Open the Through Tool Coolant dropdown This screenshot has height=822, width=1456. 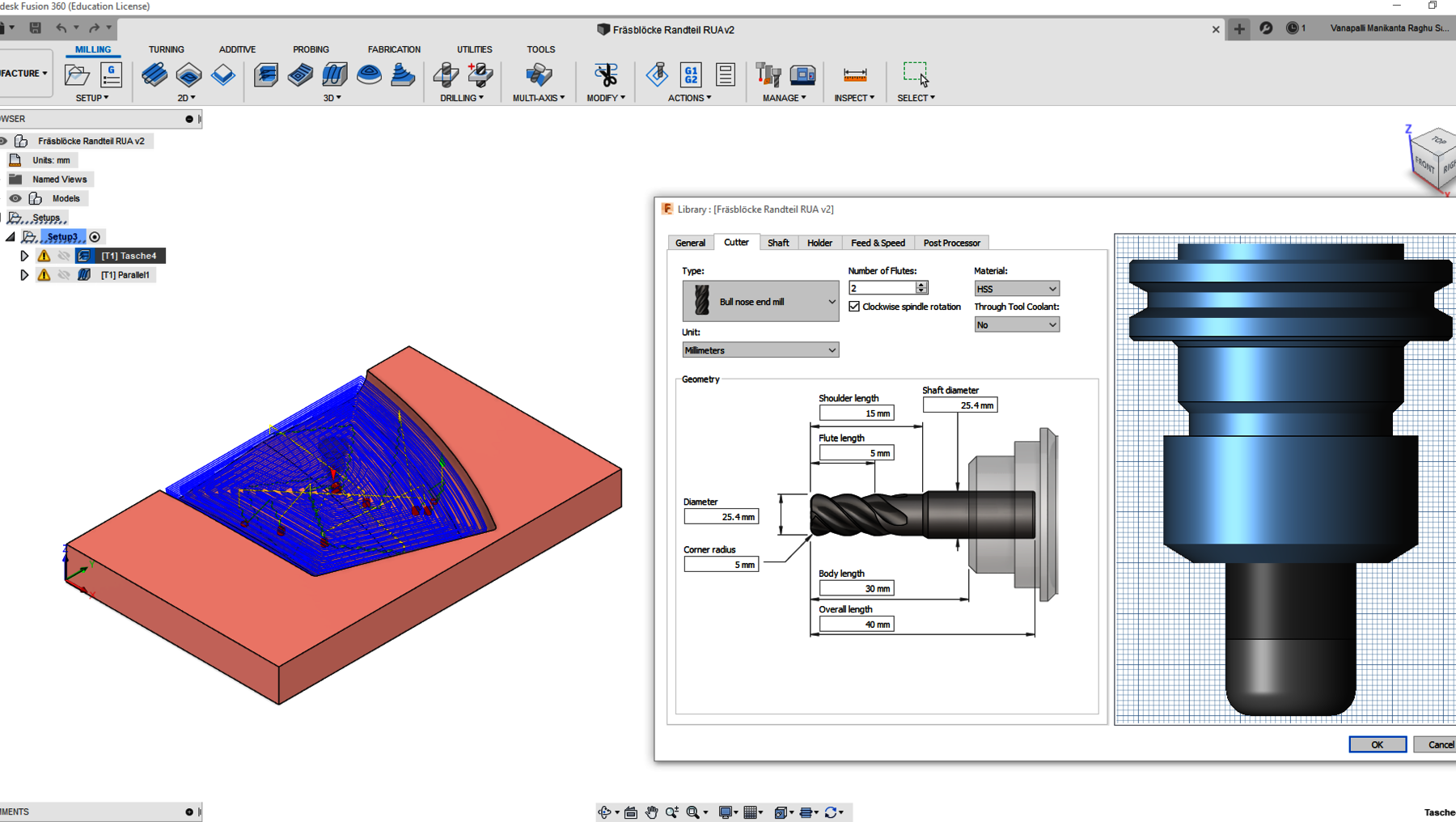point(1017,324)
